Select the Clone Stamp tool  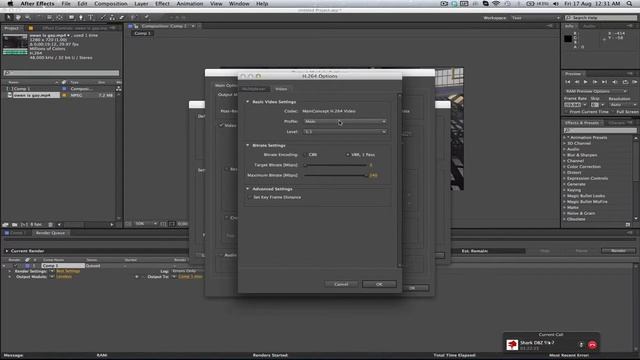(x=112, y=18)
